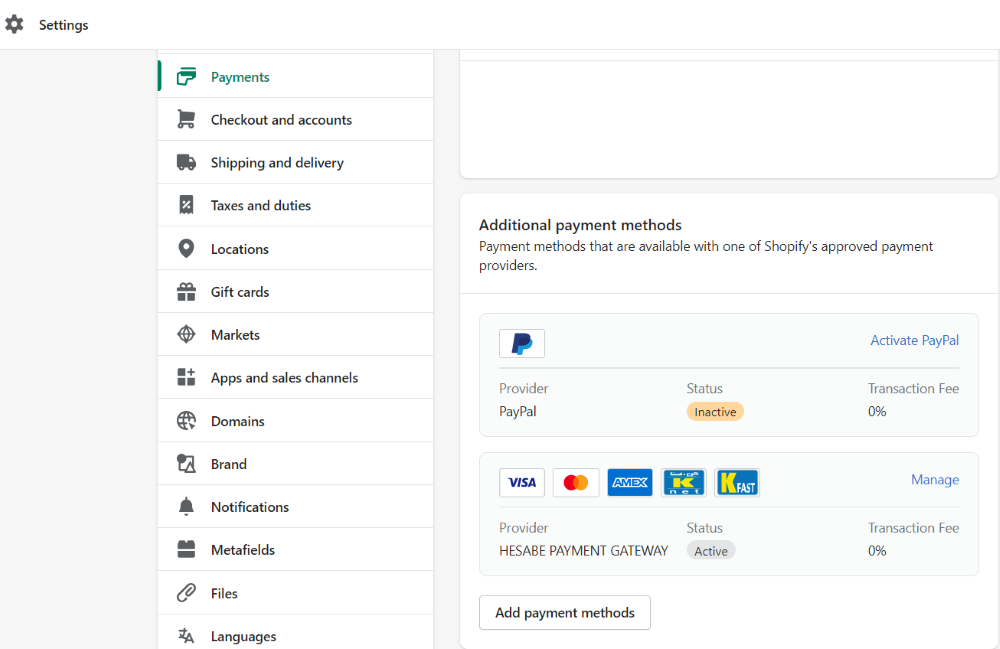Select the Checkout and accounts cart icon
Viewport: 1000px width, 649px height.
tap(186, 120)
